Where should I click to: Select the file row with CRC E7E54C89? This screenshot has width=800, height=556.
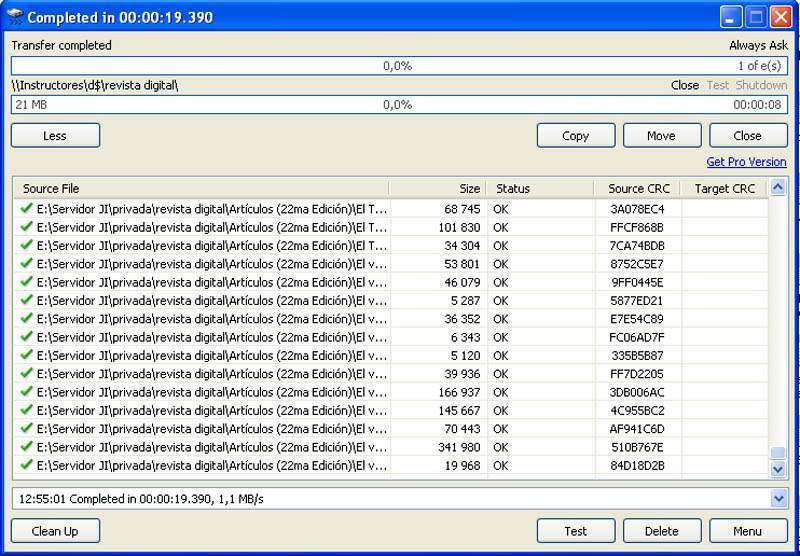click(x=391, y=319)
